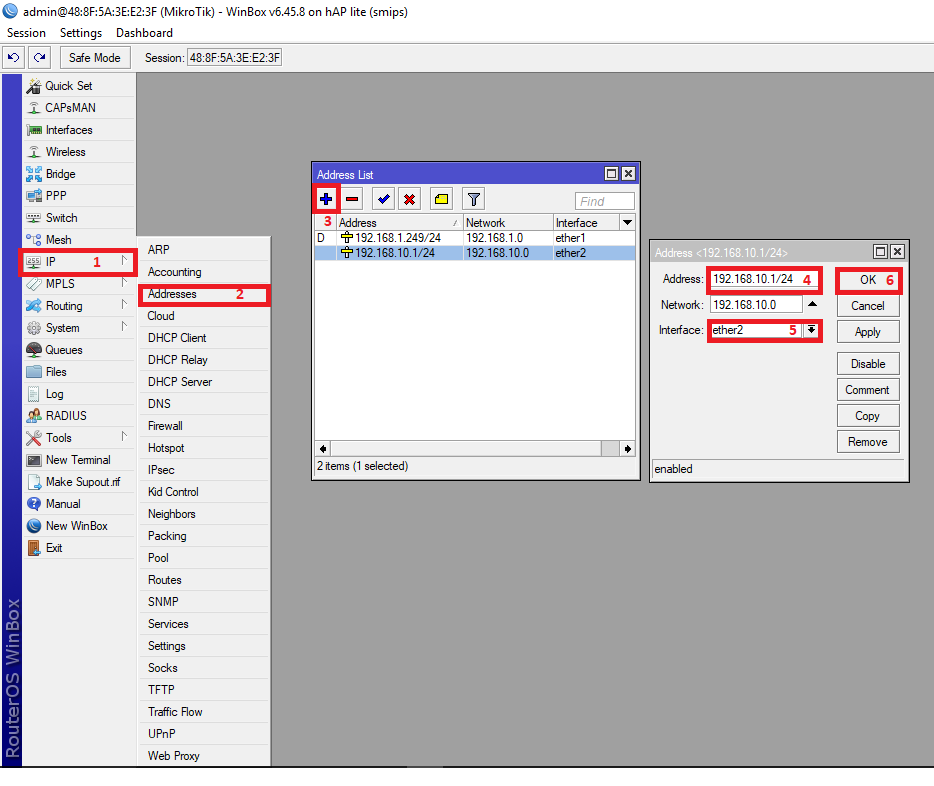Screen dimensions: 934x786
Task: Click the red X Disable icon
Action: (x=409, y=199)
